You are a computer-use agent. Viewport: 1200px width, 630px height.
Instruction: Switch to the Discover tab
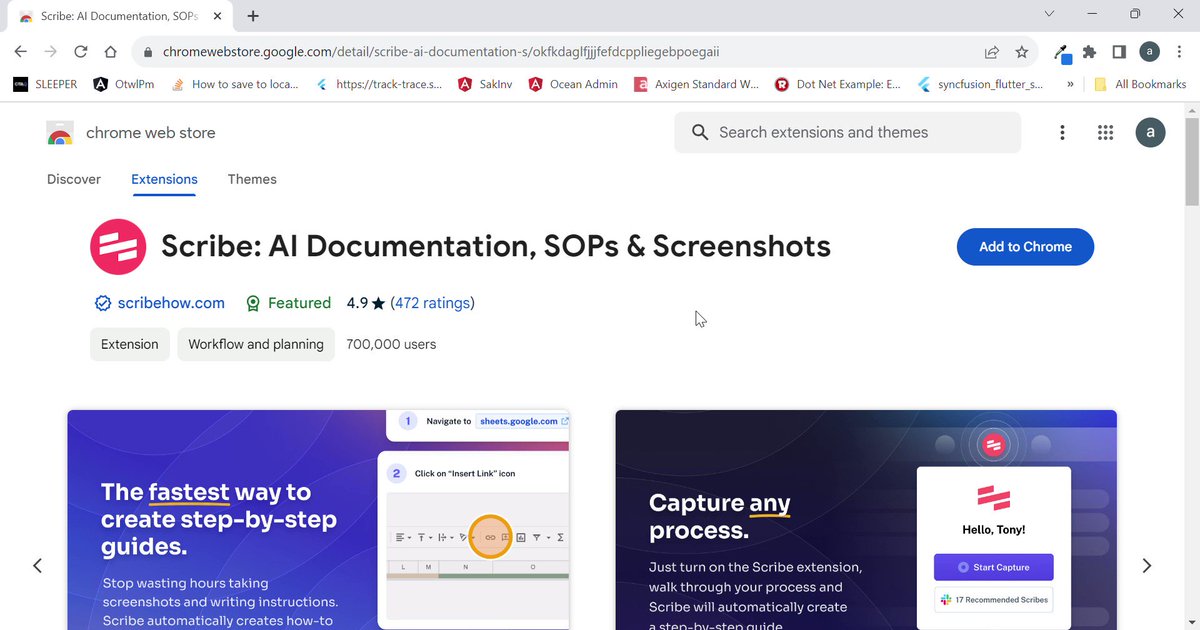click(x=74, y=179)
